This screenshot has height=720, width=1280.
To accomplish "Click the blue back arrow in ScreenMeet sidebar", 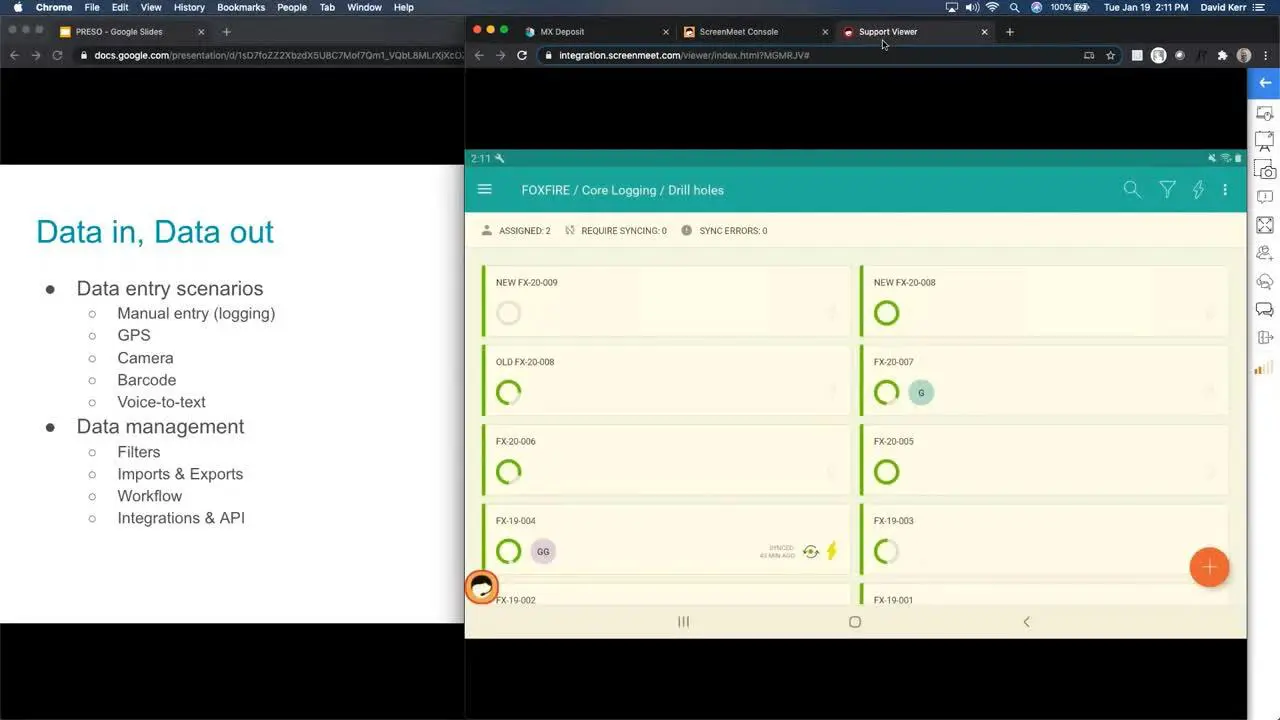I will tap(1265, 83).
